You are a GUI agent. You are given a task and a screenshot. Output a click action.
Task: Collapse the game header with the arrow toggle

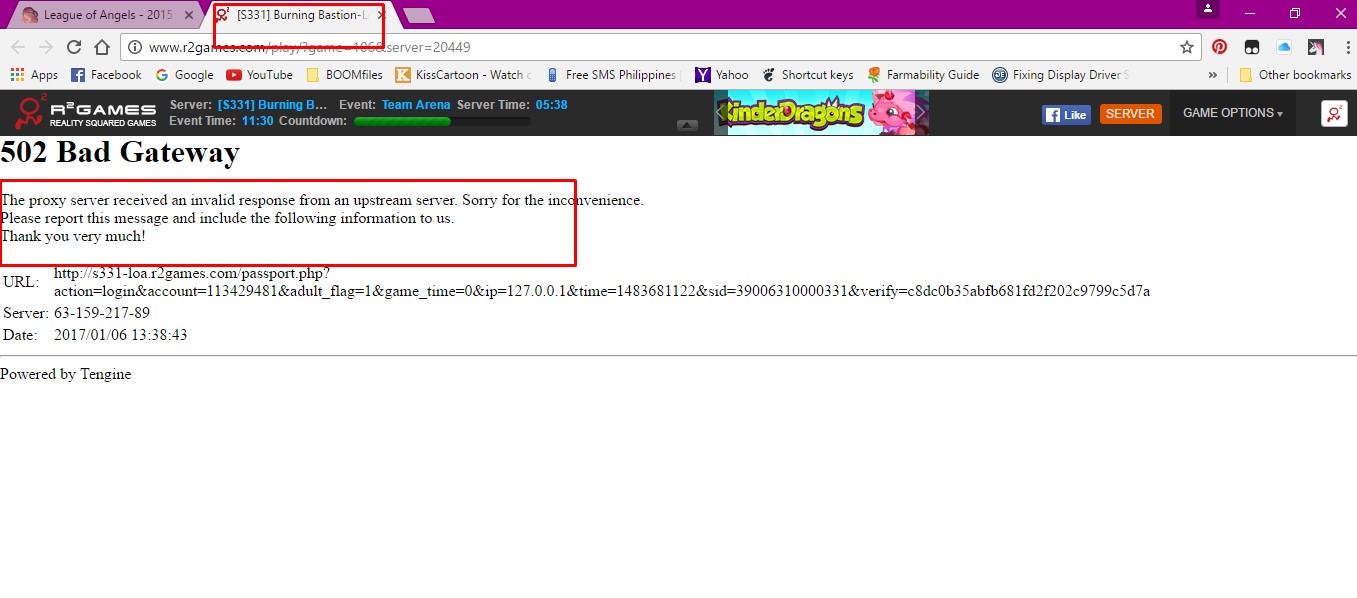[x=687, y=125]
